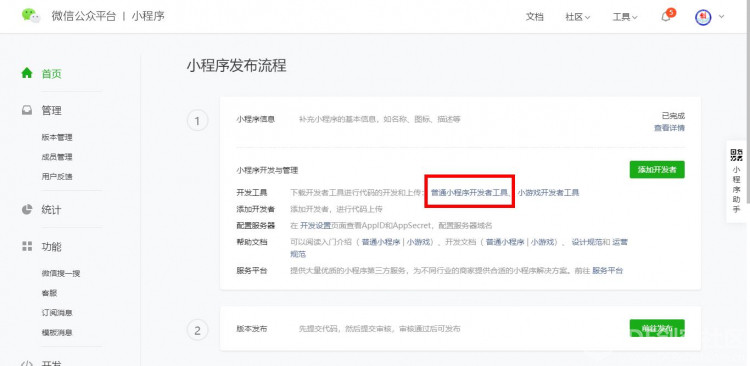Image resolution: width=750 pixels, height=366 pixels.
Task: Open 版本管理 in the sidebar
Action: pos(57,137)
